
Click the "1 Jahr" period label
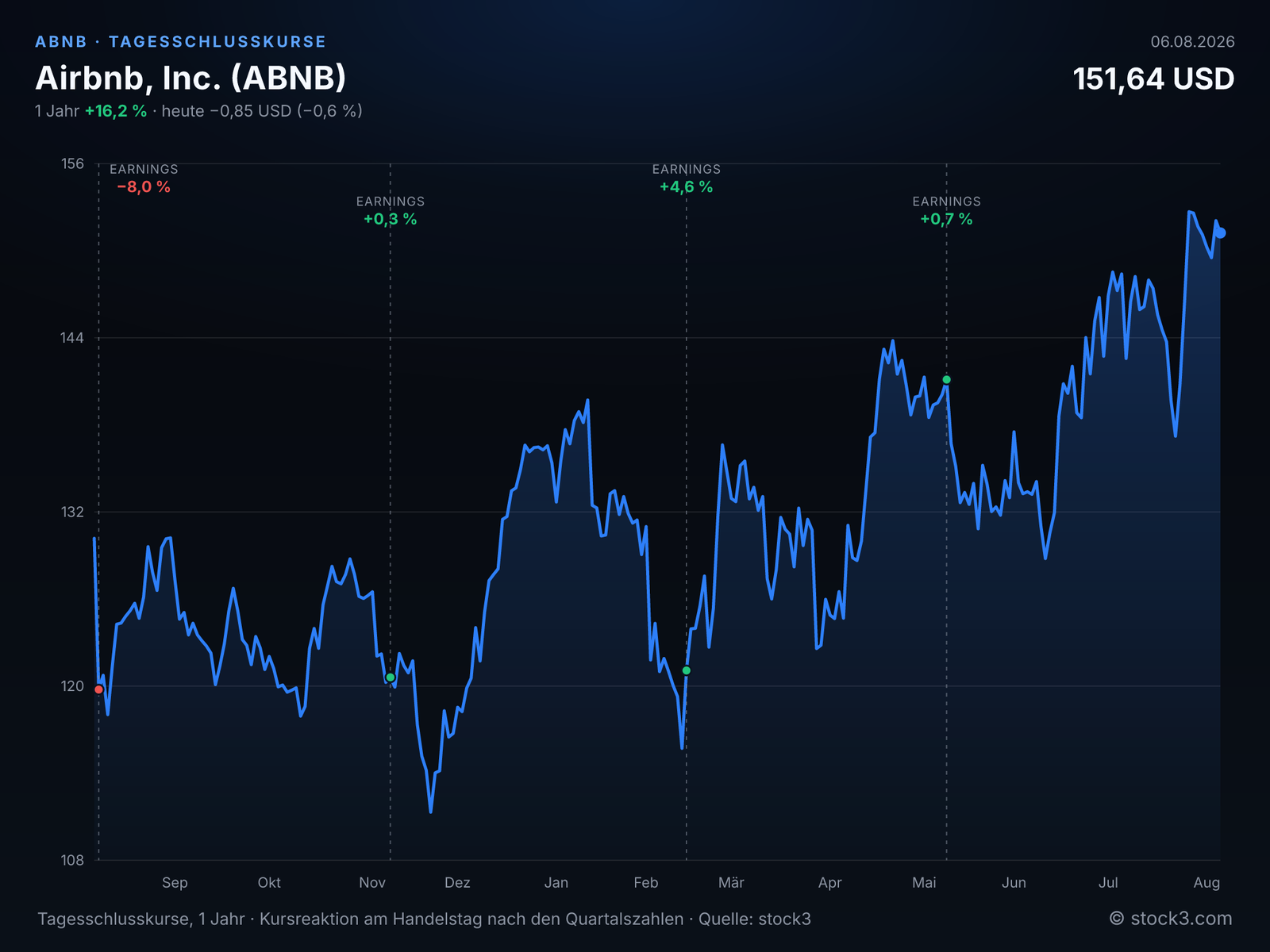tap(57, 111)
